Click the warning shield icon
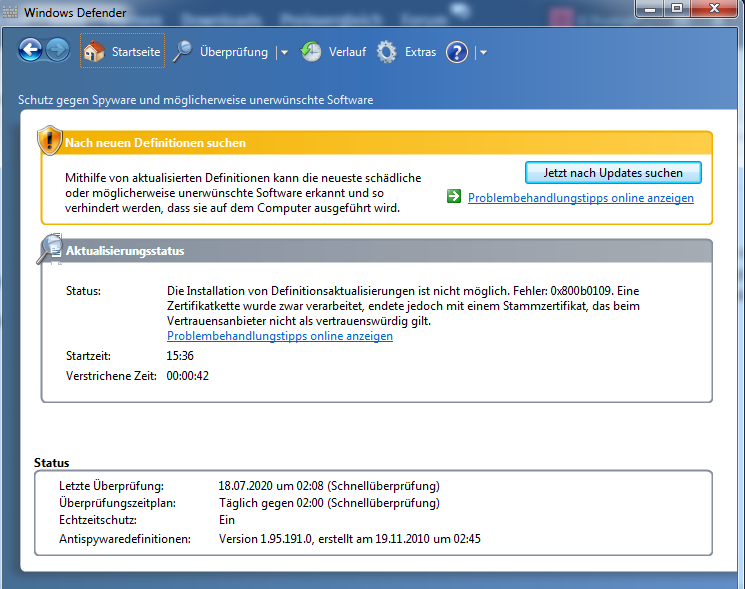The width and height of the screenshot is (745, 589). coord(49,141)
